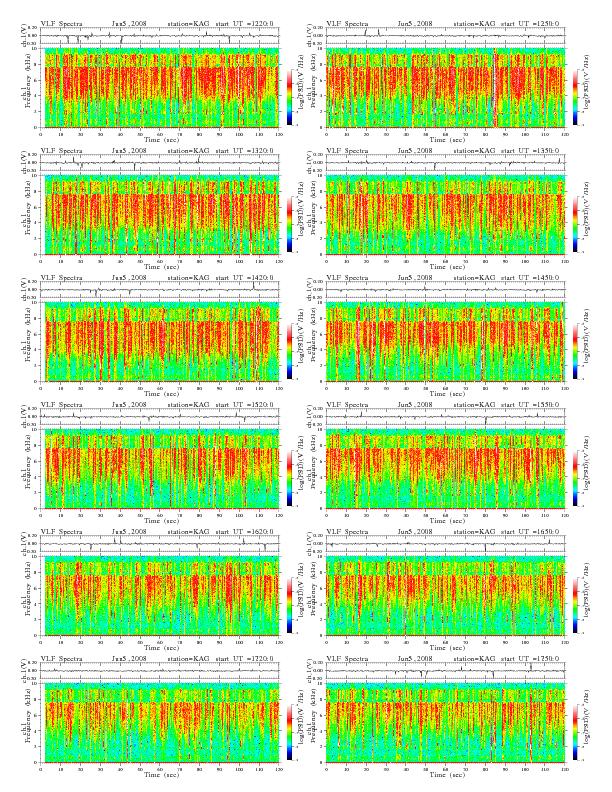Click 'Time (sec)' label under the 1420:0 panel
The image size is (612, 792).
click(x=162, y=393)
